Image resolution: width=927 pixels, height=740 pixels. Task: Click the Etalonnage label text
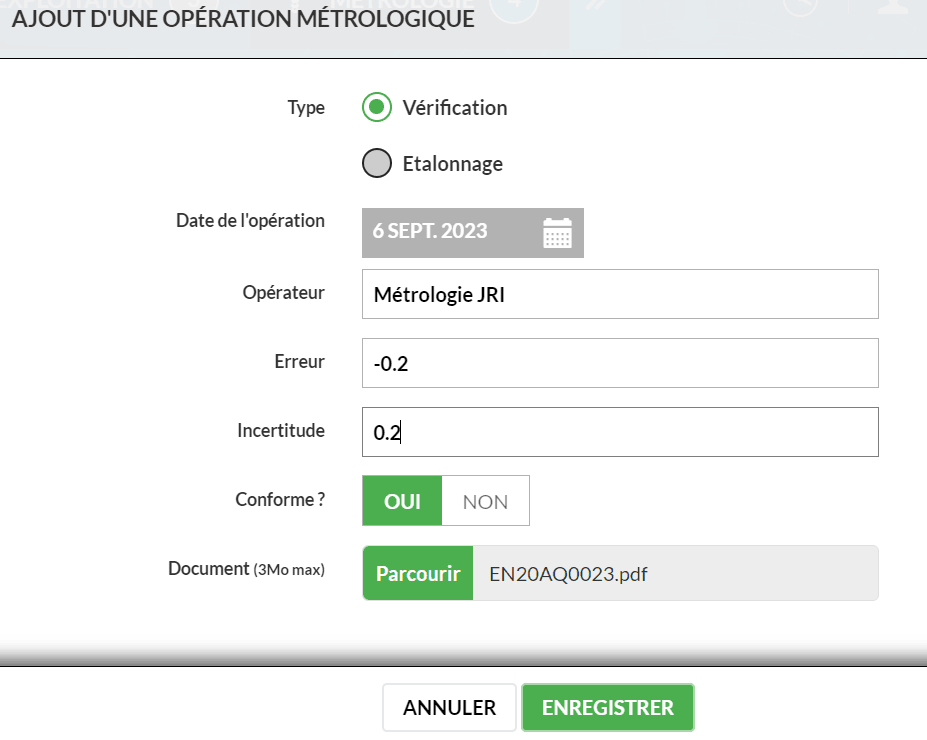point(452,164)
